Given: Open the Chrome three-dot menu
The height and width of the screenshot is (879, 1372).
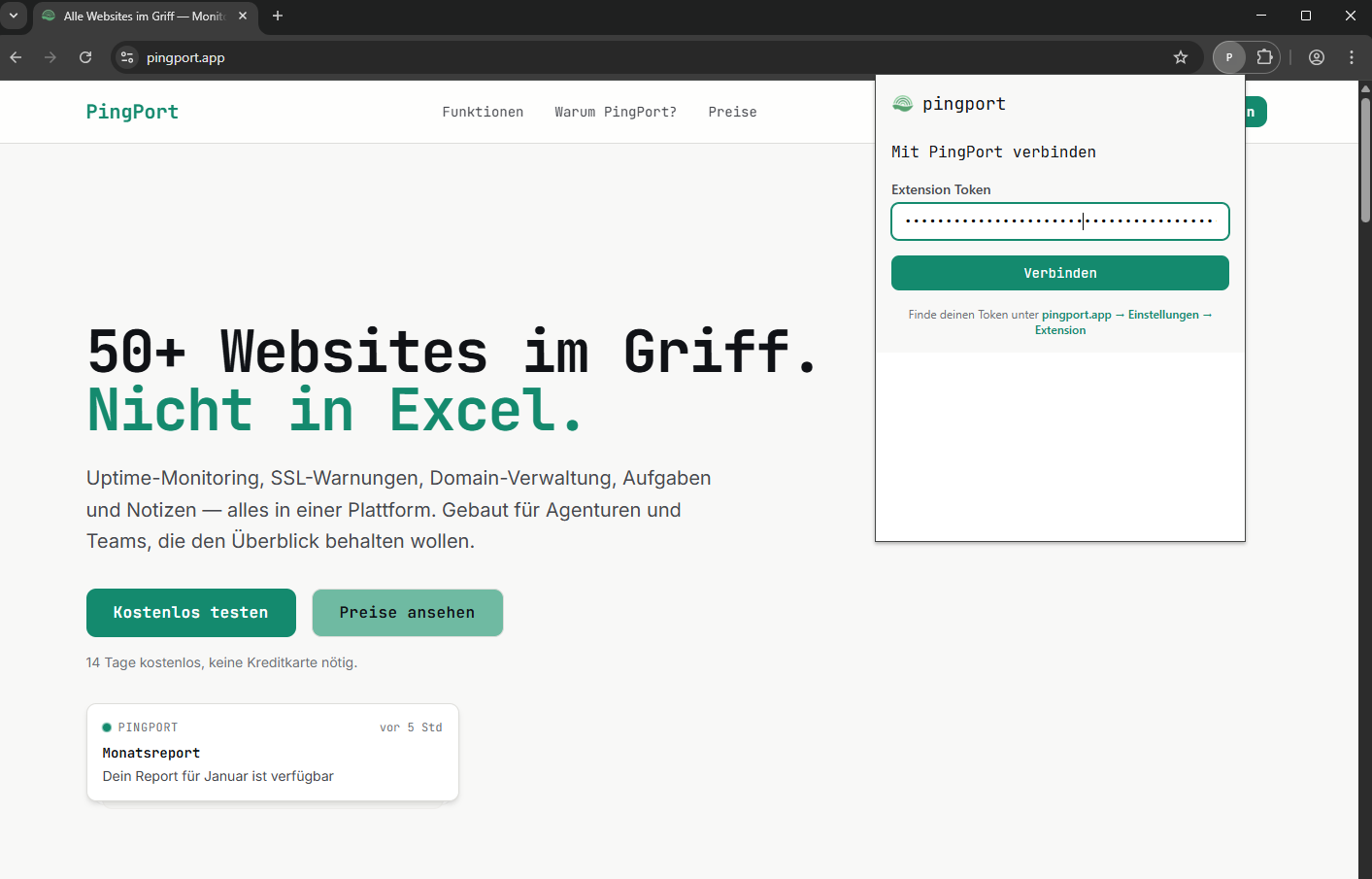Looking at the screenshot, I should (x=1352, y=57).
